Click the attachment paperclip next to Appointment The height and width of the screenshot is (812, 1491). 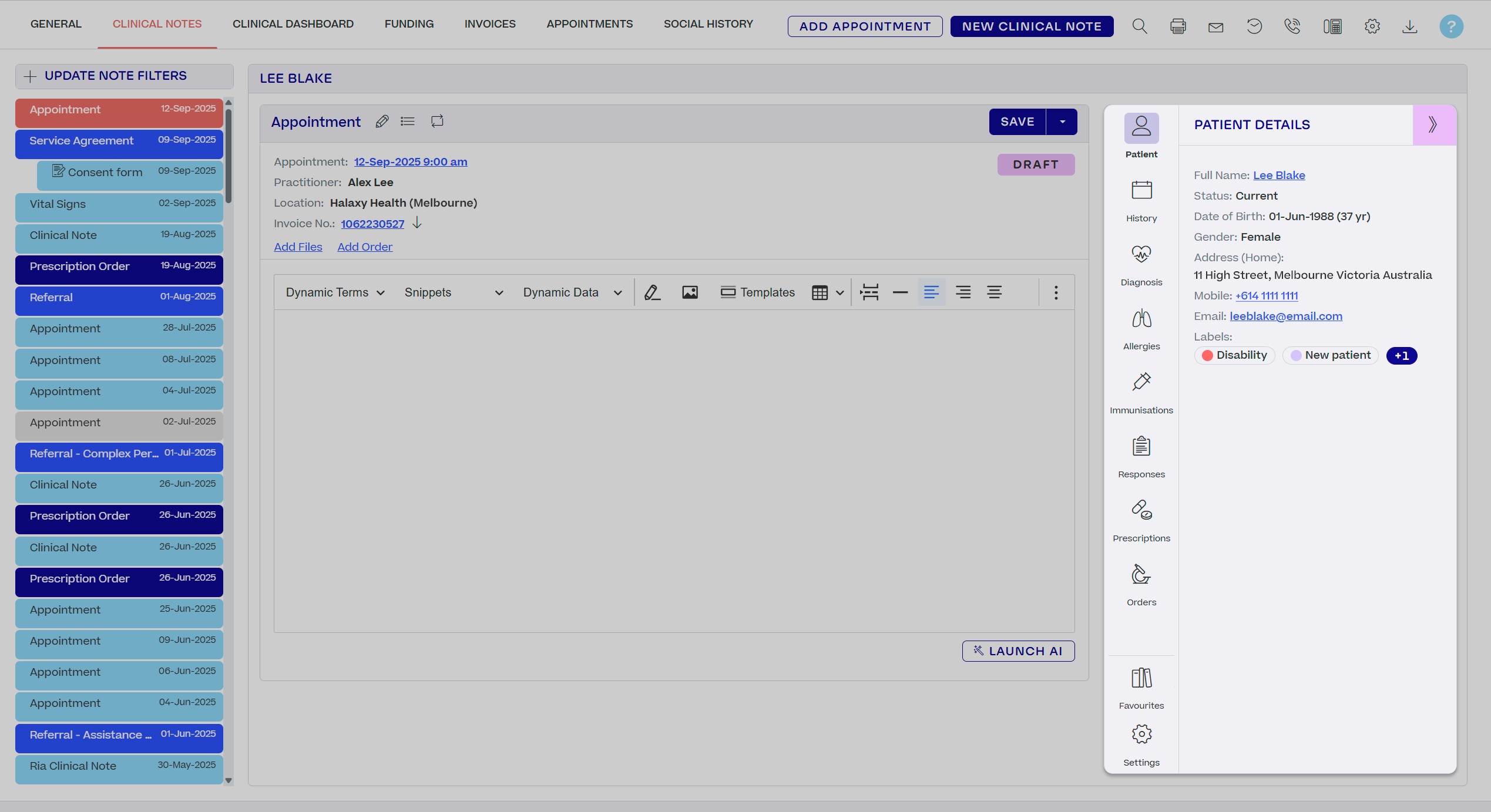point(382,121)
